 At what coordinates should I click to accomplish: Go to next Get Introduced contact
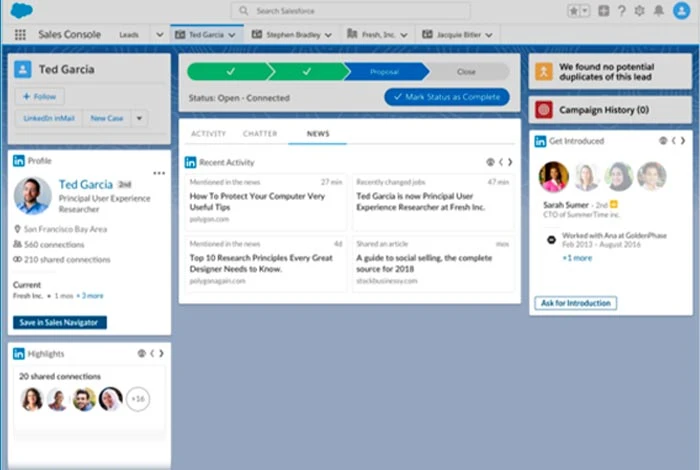click(683, 141)
